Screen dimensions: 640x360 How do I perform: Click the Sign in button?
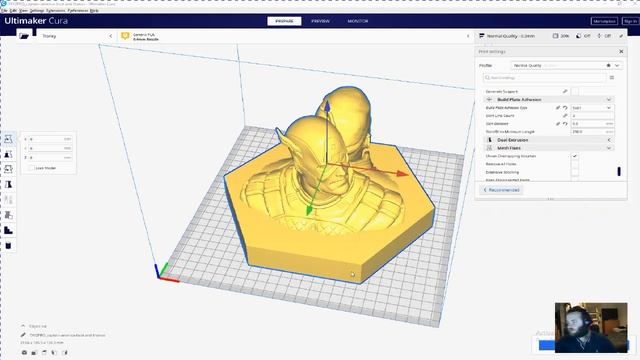click(x=630, y=21)
